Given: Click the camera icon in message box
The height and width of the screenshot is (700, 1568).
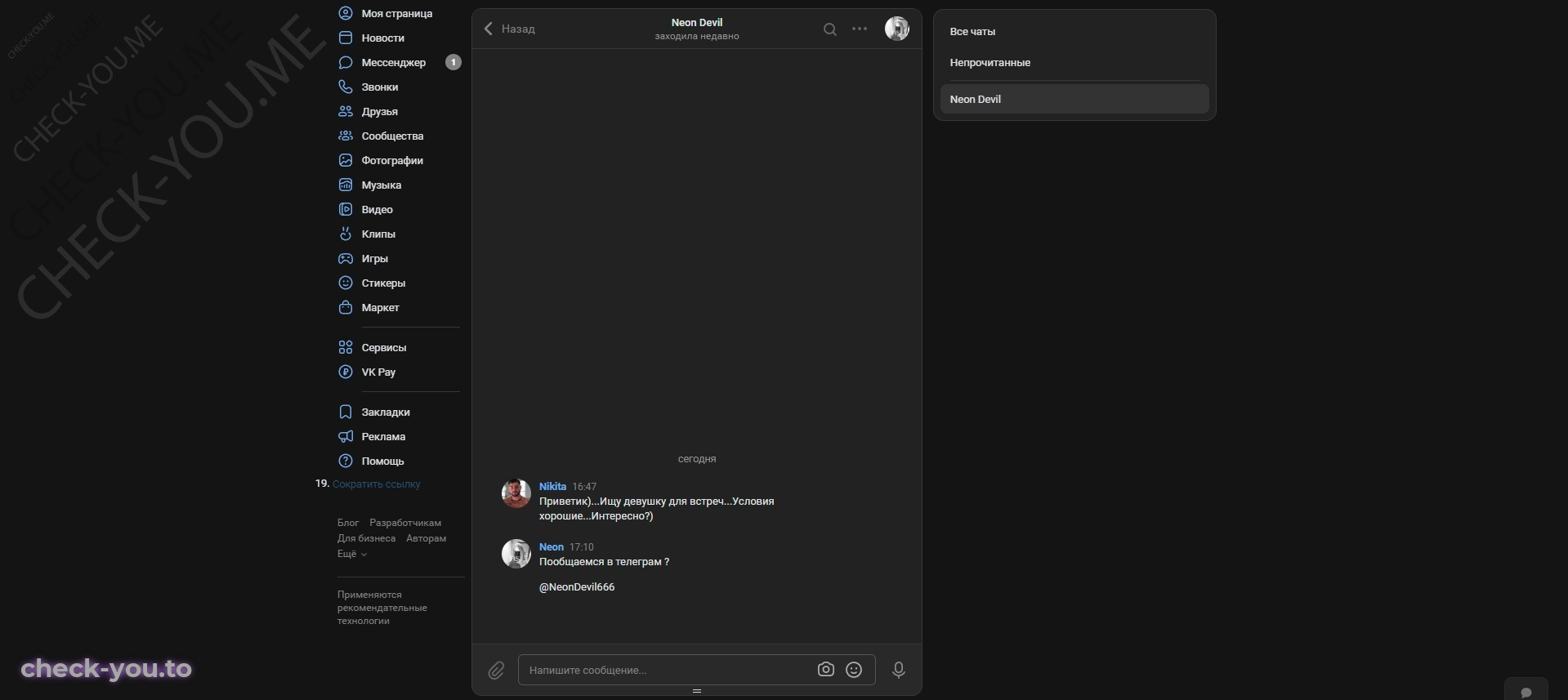Looking at the screenshot, I should coord(826,670).
